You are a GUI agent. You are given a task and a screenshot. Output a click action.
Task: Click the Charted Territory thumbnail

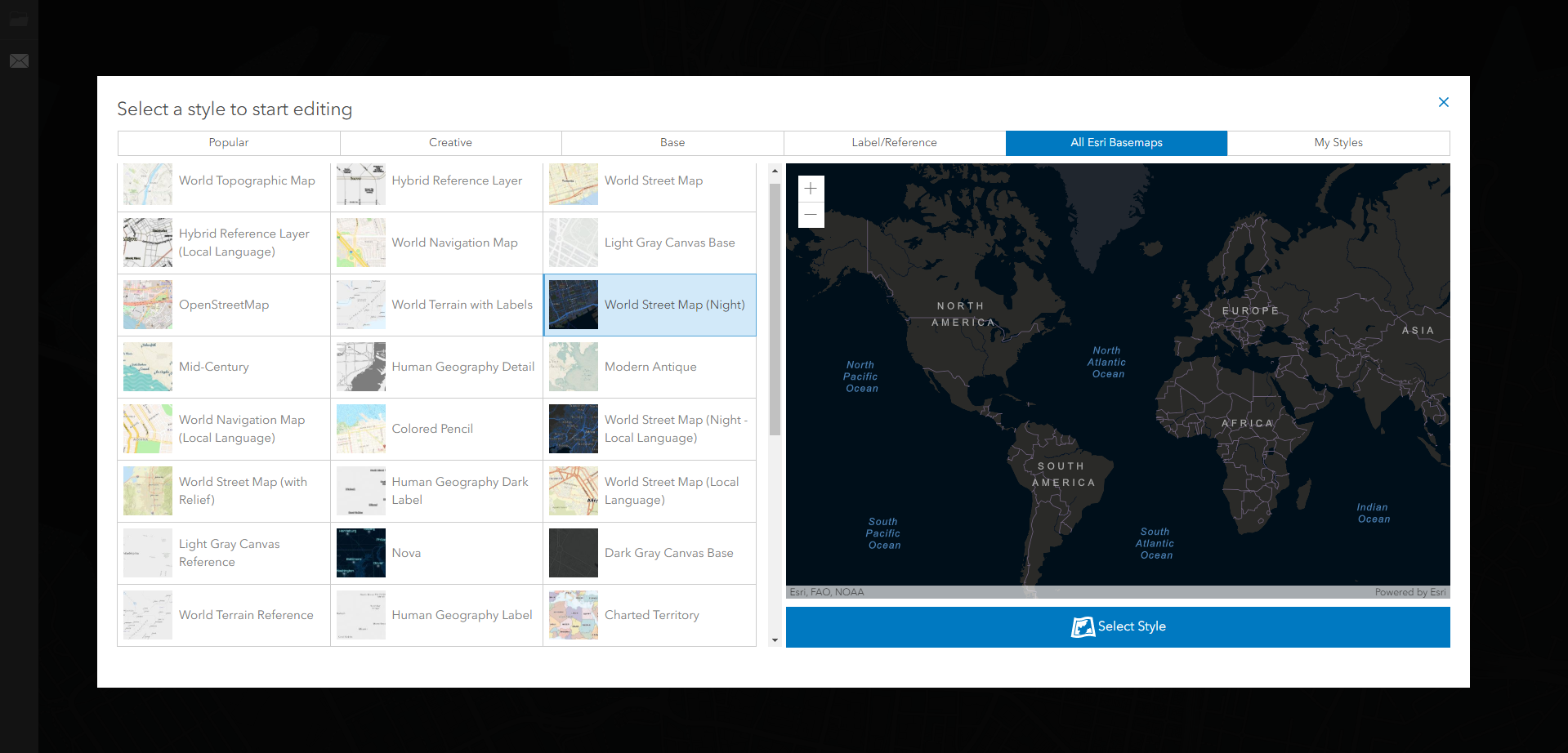point(574,615)
